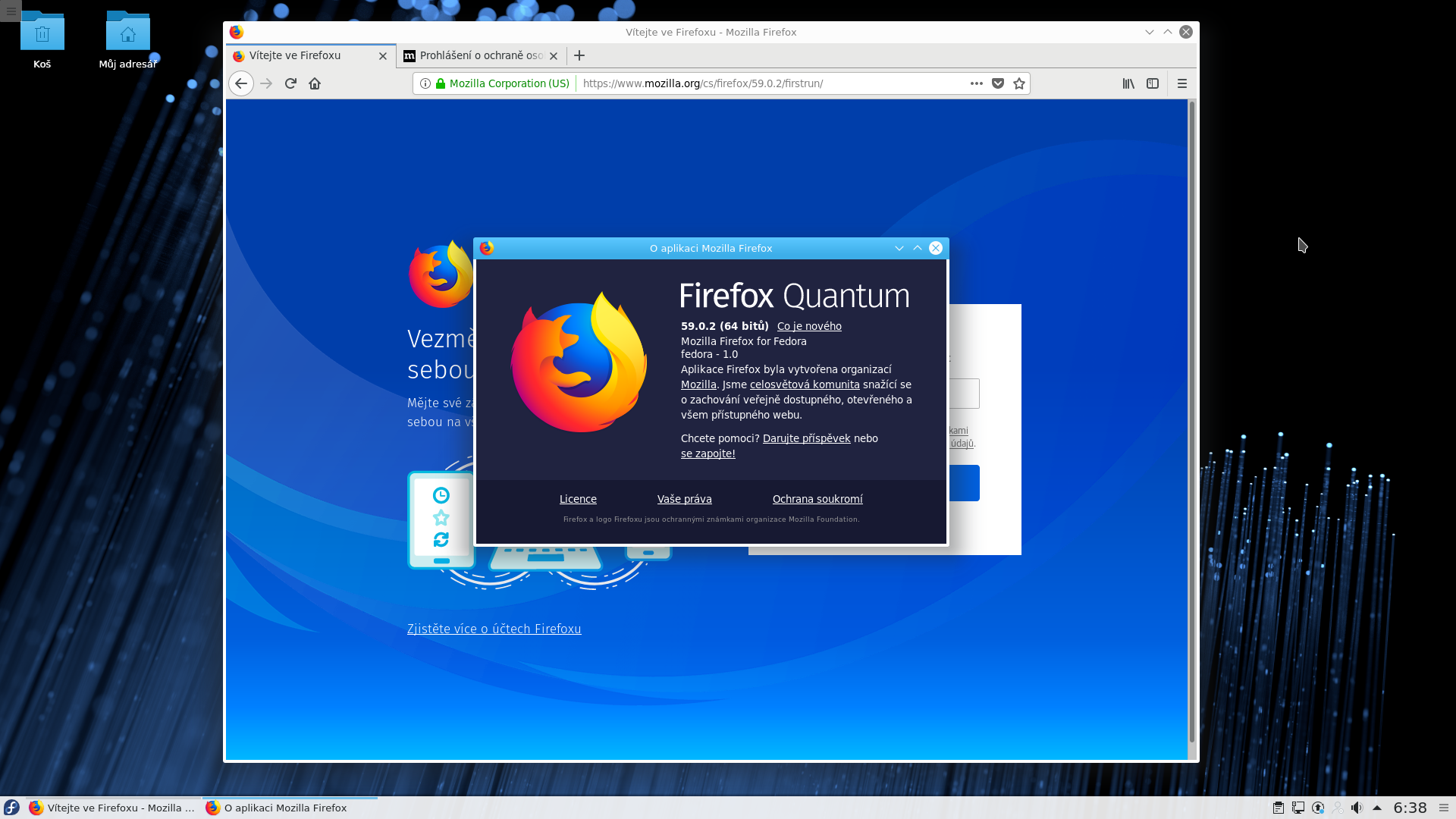Open the Fedora application launcher

click(x=11, y=808)
